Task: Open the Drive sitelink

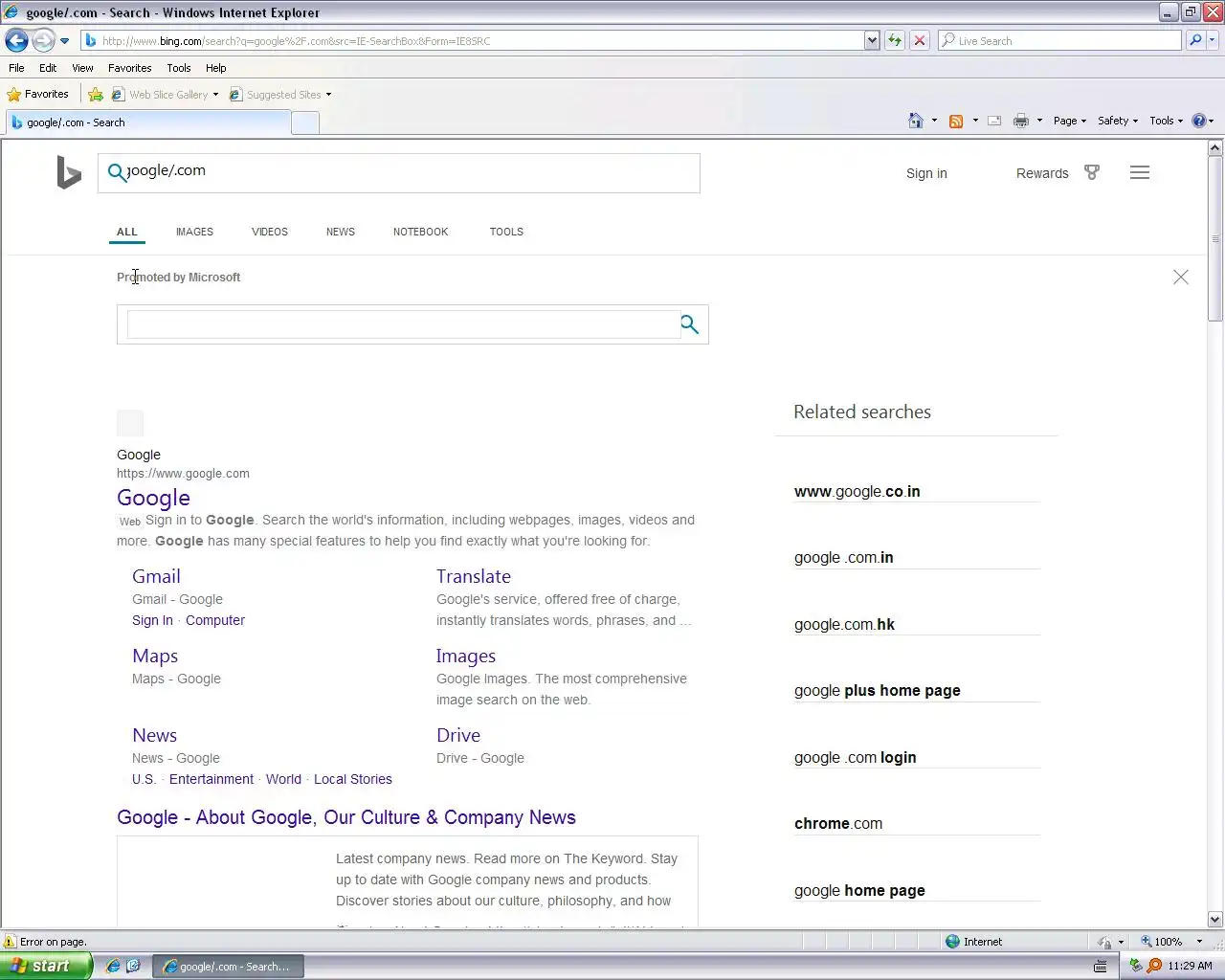Action: tap(458, 735)
